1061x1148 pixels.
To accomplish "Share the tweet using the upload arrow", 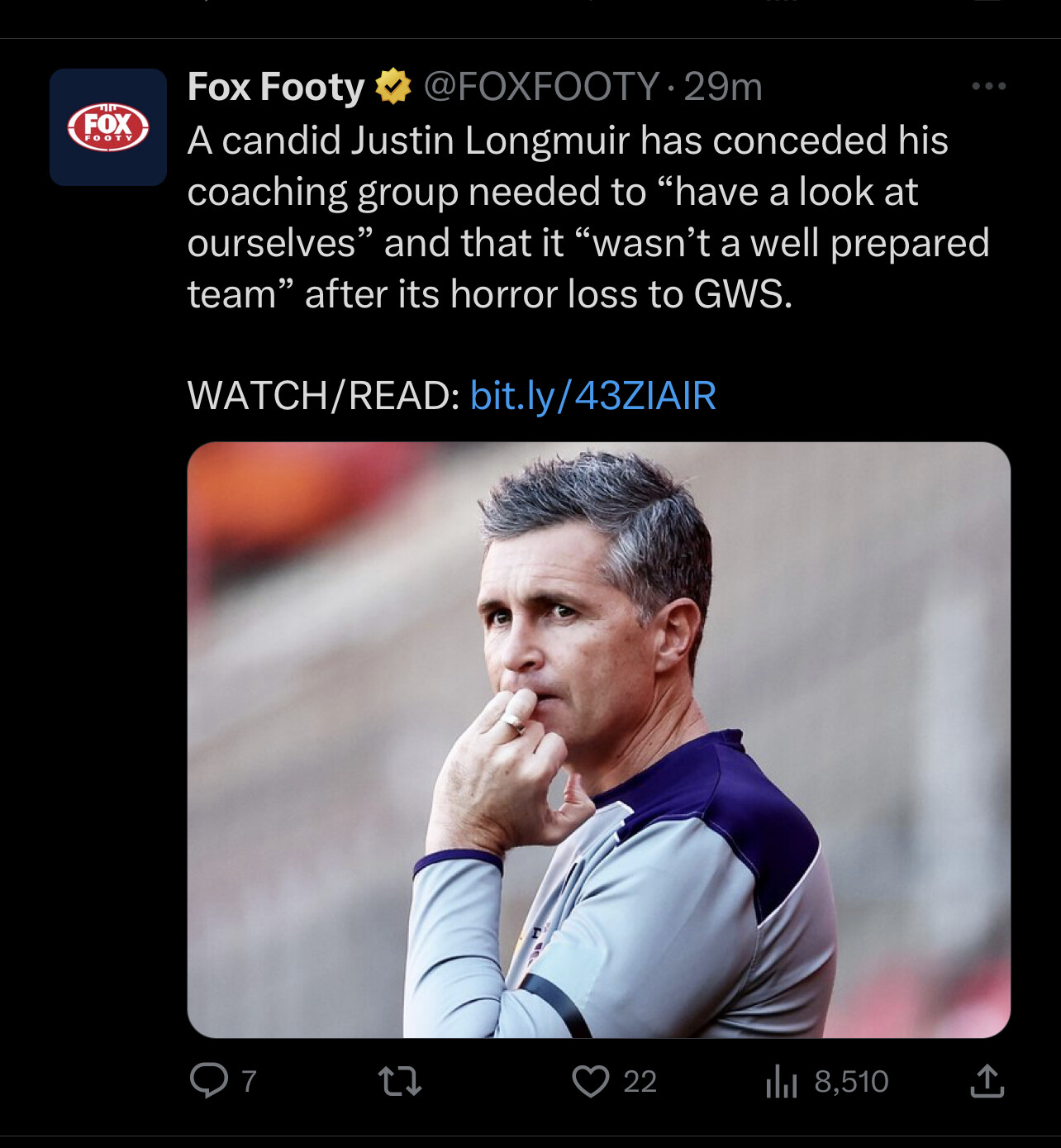I will pos(987,1080).
